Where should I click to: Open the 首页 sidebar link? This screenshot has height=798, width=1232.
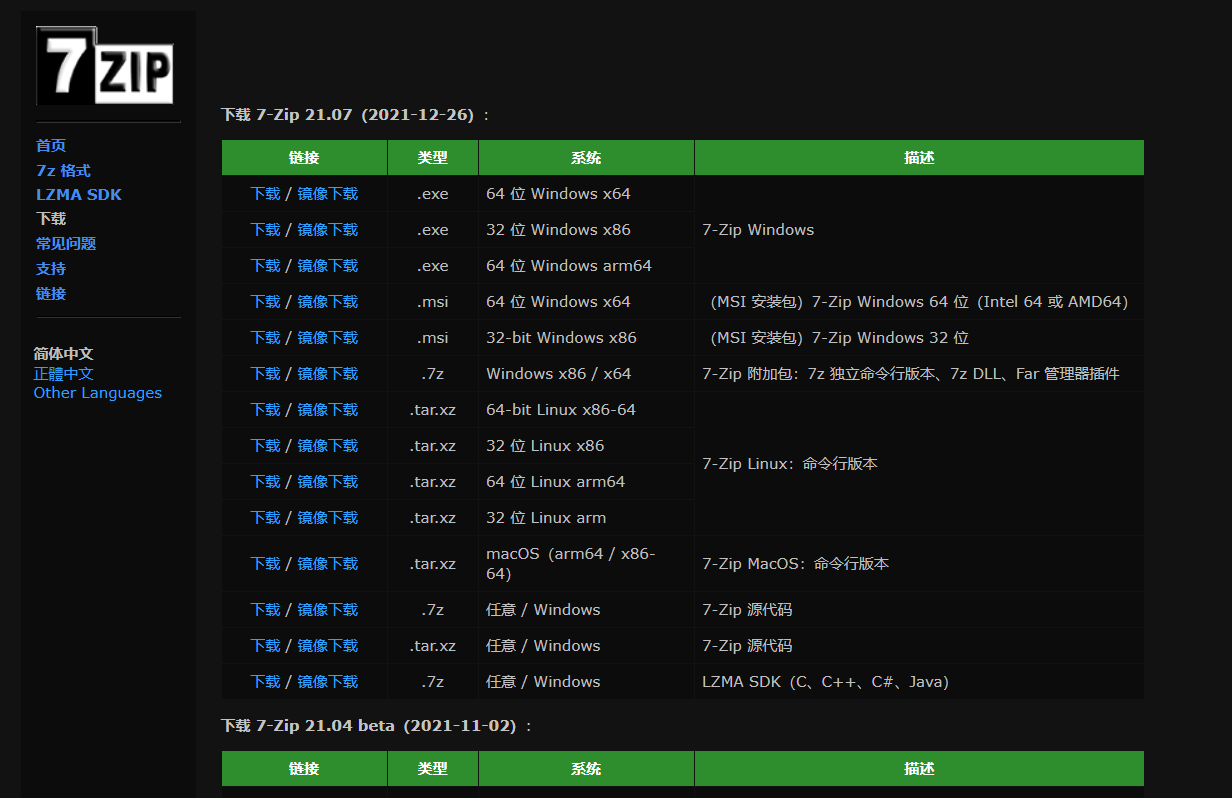coord(51,146)
